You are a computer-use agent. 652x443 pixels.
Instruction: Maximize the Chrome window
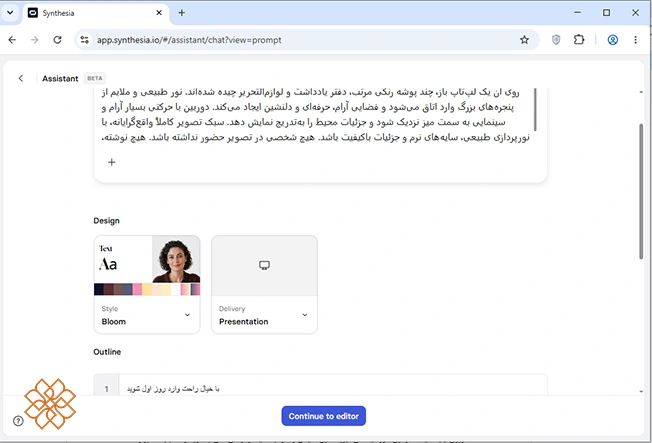pyautogui.click(x=606, y=13)
